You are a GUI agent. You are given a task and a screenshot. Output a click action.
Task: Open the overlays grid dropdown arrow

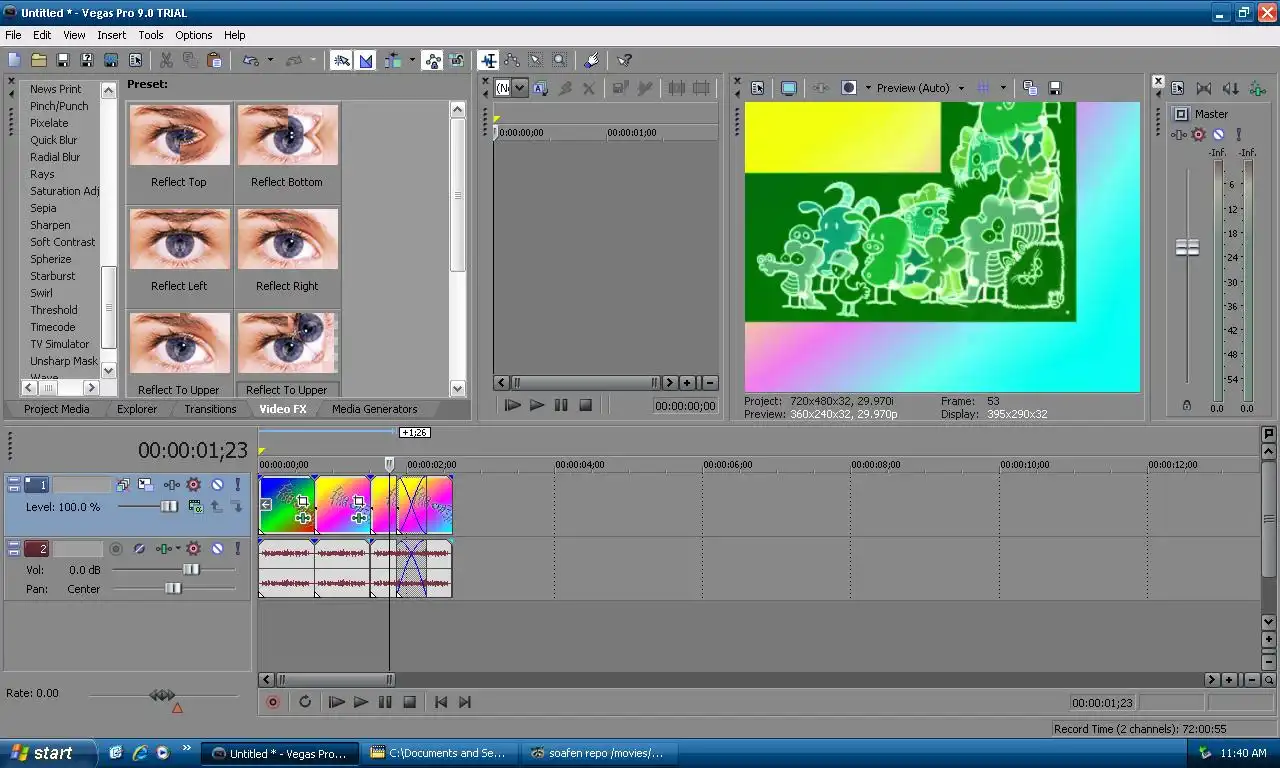(1003, 88)
